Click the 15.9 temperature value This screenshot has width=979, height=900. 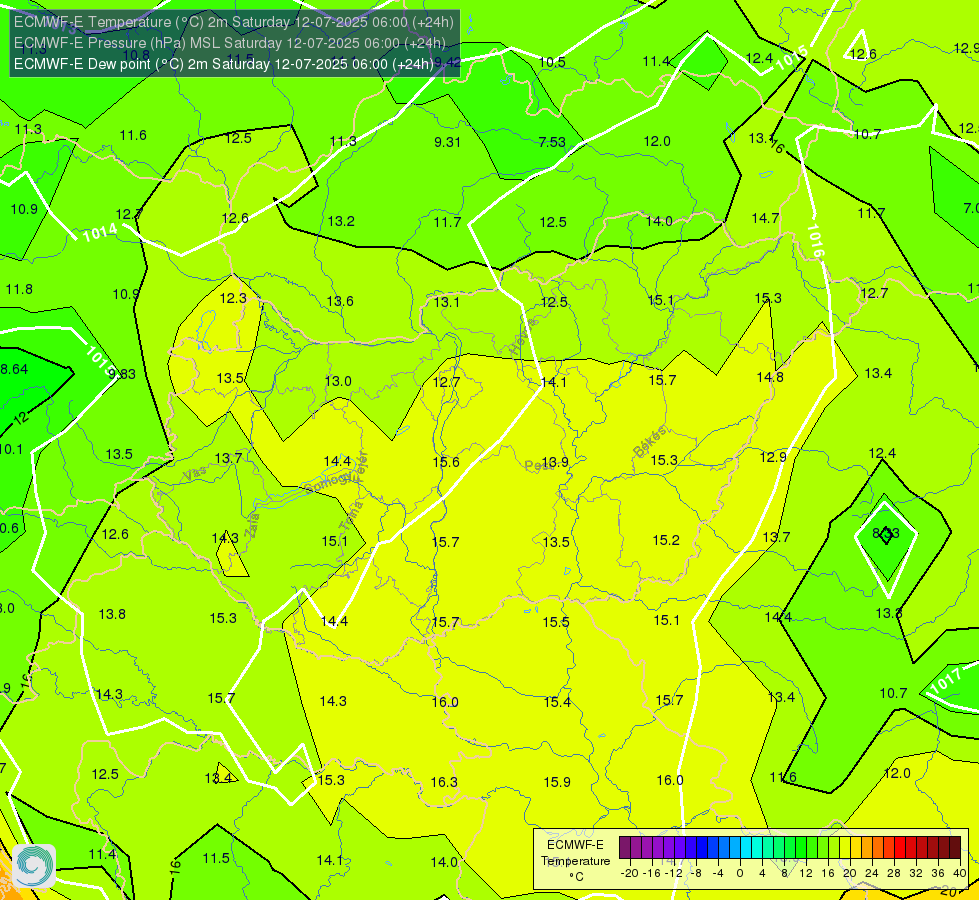tap(557, 782)
